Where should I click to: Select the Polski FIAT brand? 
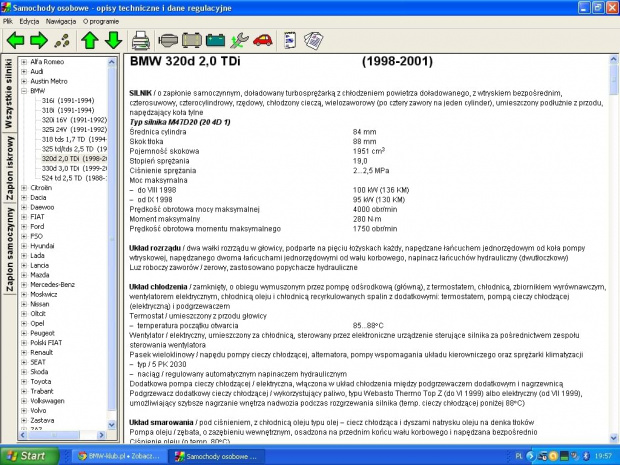click(46, 343)
